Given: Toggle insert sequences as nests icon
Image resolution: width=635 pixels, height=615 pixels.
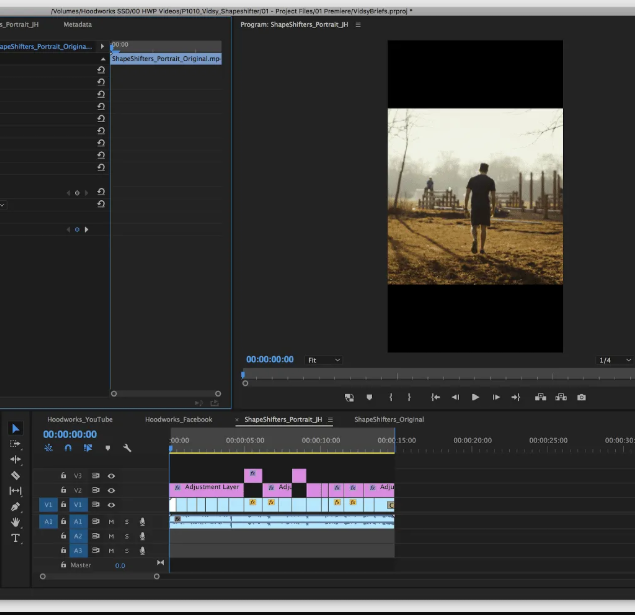Looking at the screenshot, I should (x=49, y=448).
